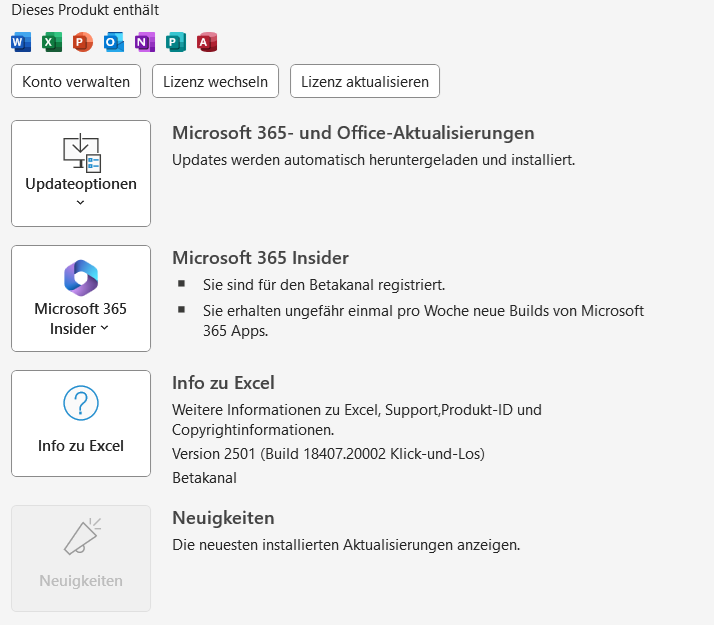This screenshot has width=714, height=625.
Task: Click the Lizenz wechseln button
Action: click(215, 81)
